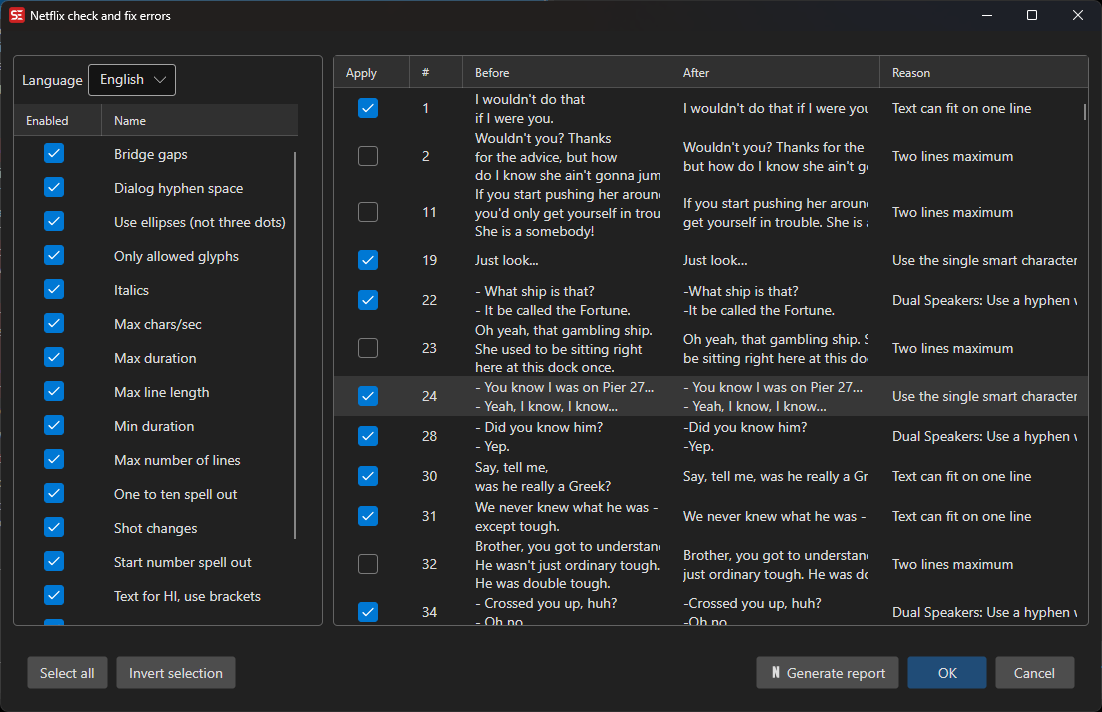
Task: Click the Netflix icon on Generate report
Action: (776, 673)
